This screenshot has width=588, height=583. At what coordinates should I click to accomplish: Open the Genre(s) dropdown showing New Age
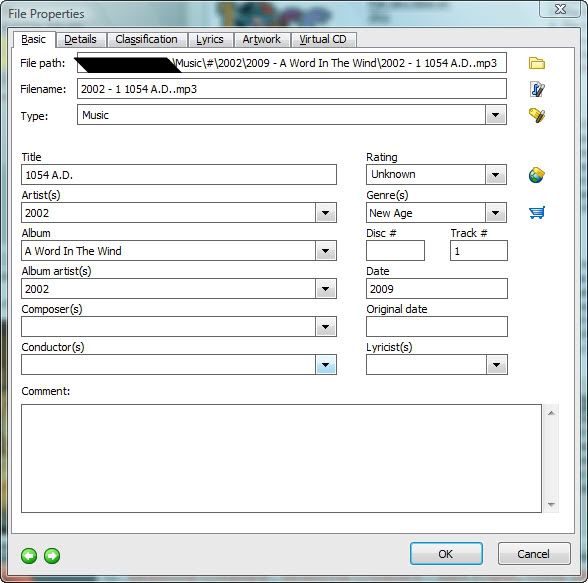[x=495, y=213]
